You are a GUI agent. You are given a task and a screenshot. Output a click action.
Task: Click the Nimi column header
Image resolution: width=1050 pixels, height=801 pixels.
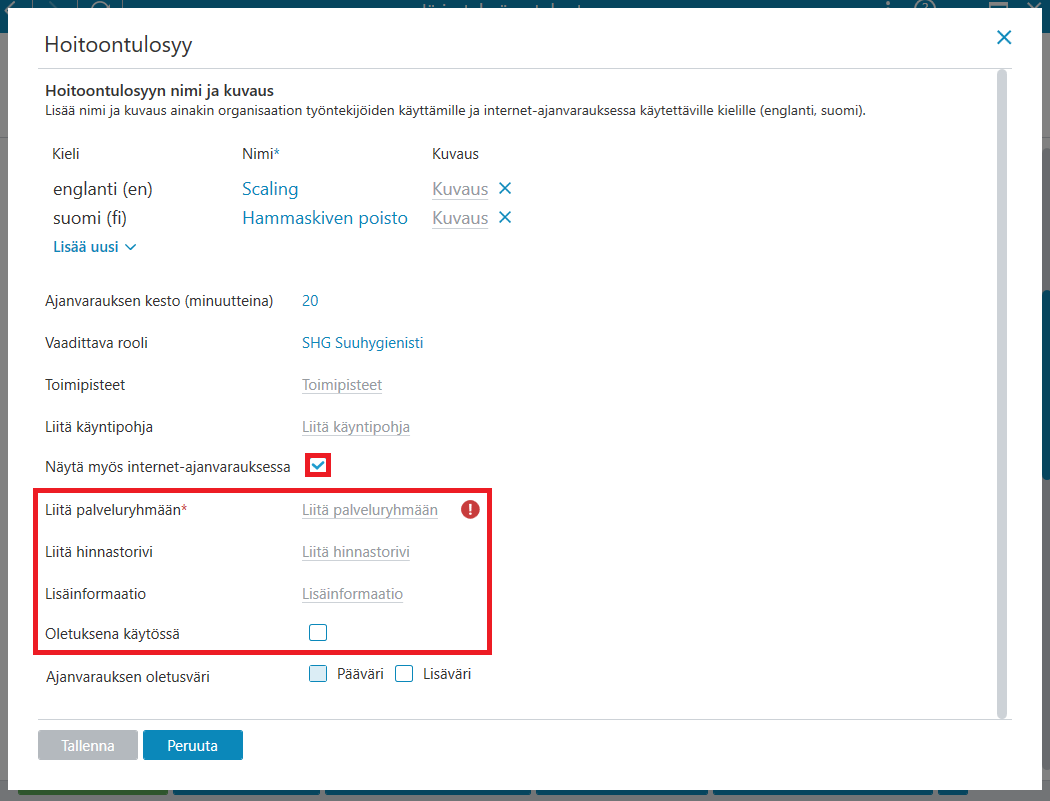coord(260,153)
